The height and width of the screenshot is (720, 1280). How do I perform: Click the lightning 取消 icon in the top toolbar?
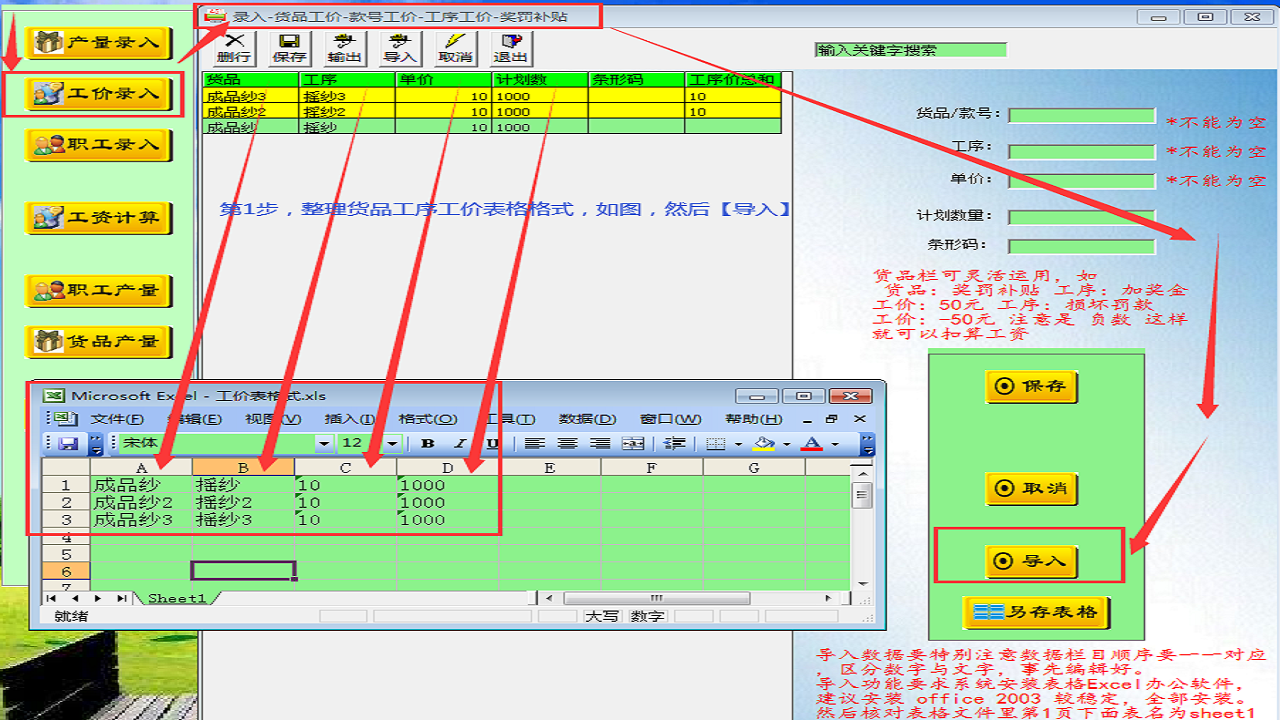(455, 47)
